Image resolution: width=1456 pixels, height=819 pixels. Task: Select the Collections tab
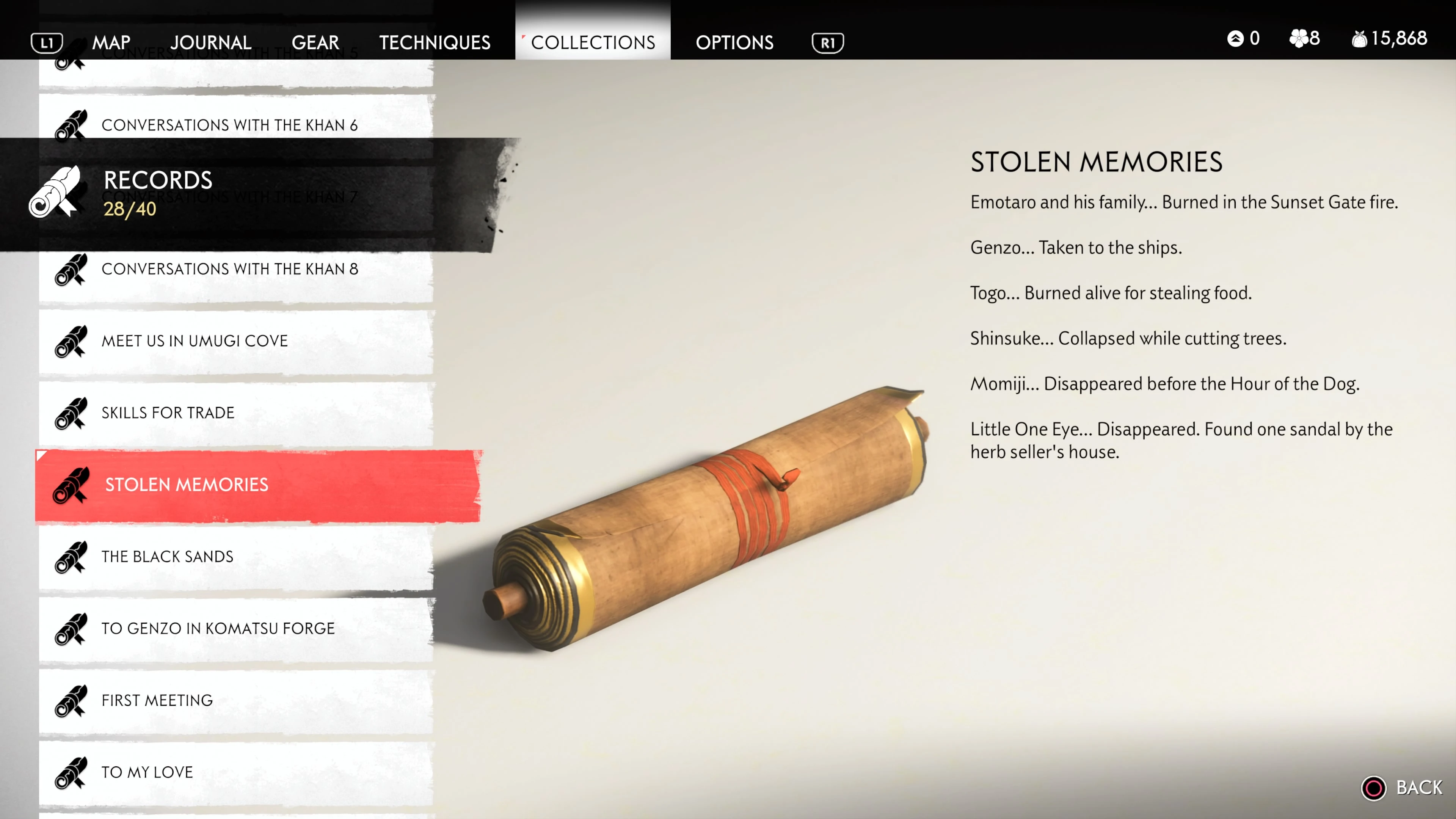click(x=593, y=42)
